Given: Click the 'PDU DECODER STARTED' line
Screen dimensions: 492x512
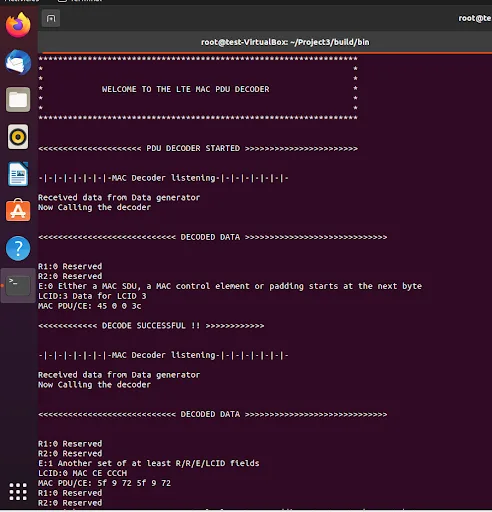Looking at the screenshot, I should (x=198, y=148).
